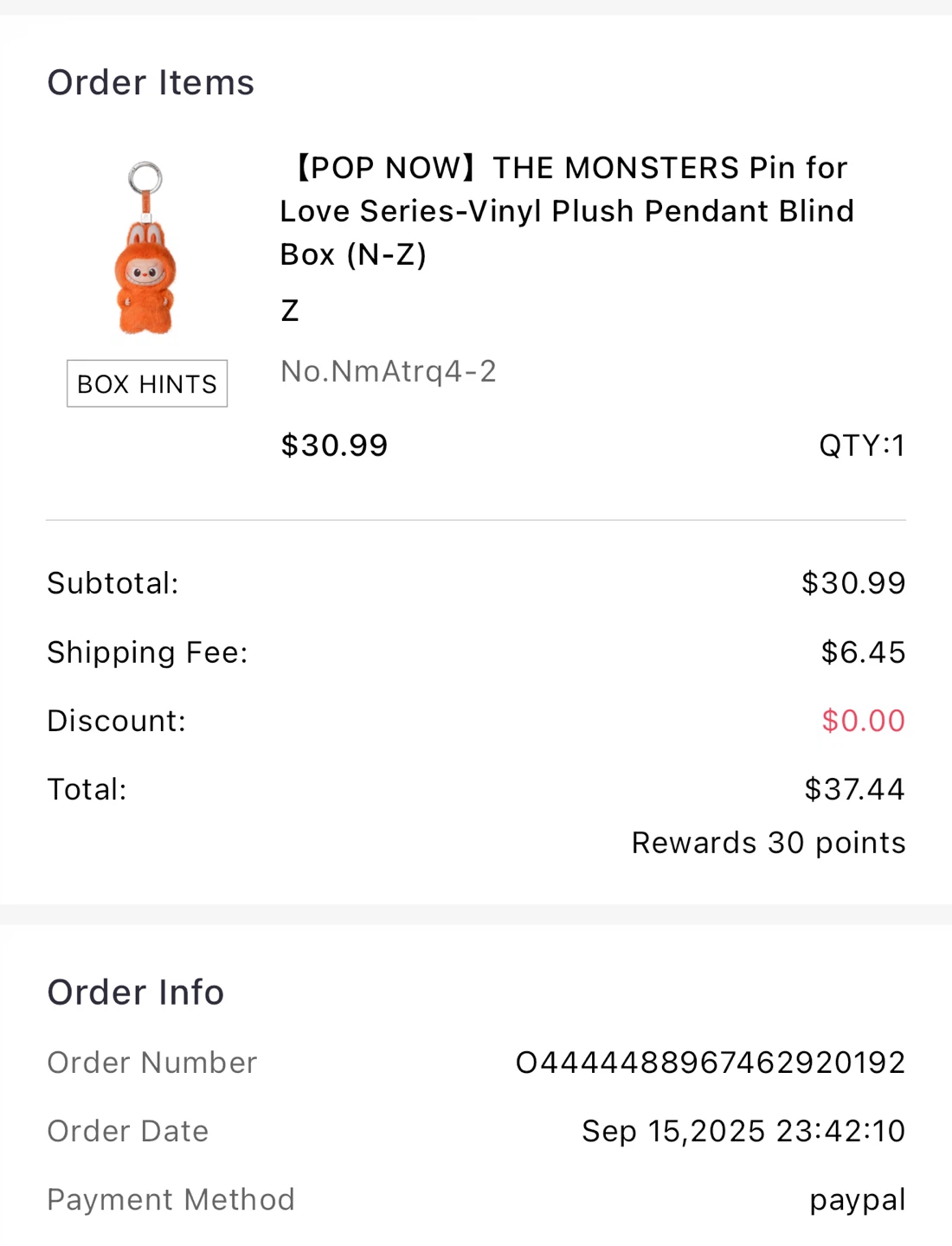This screenshot has height=1246, width=952.
Task: Click the Payment Method label
Action: 170,1200
